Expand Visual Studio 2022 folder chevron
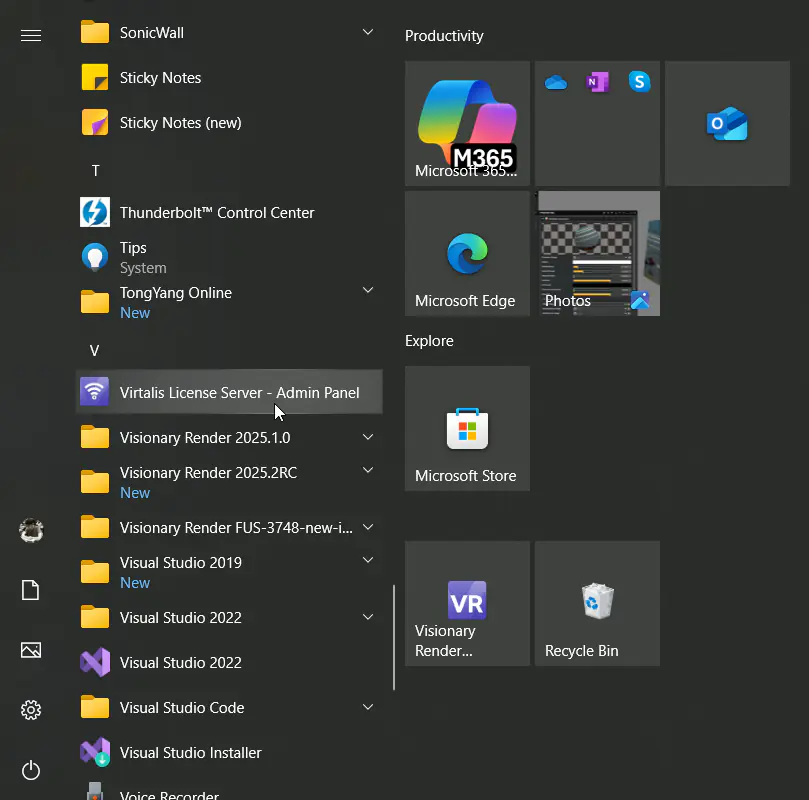The width and height of the screenshot is (809, 800). coord(368,617)
